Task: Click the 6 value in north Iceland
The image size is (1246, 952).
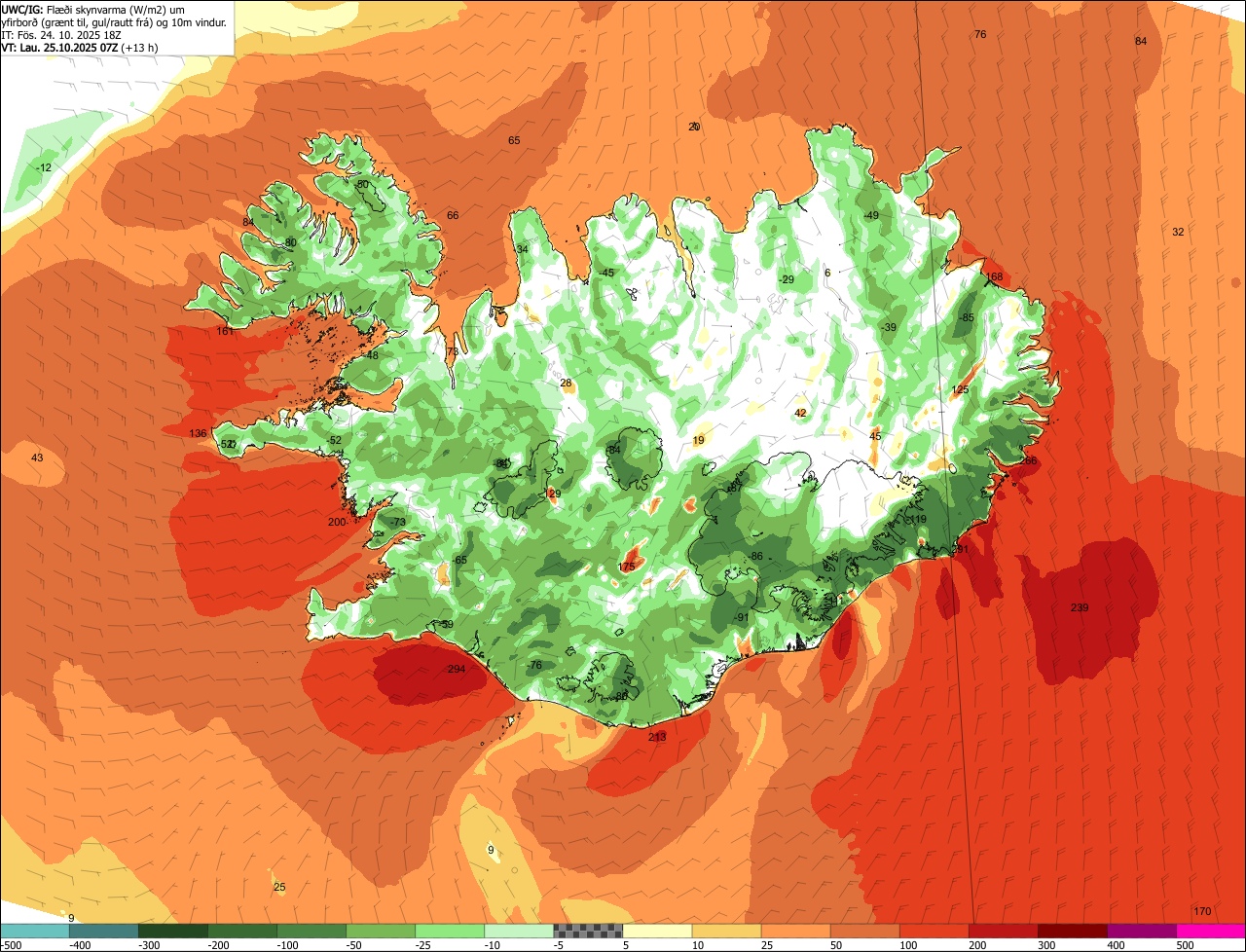Action: coord(827,273)
